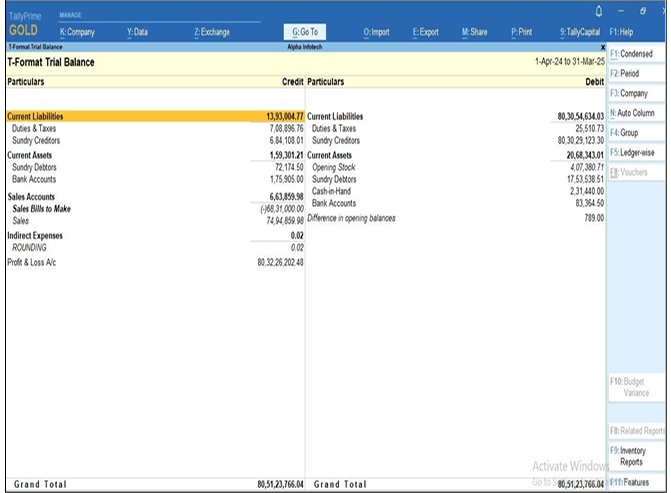
Task: Select Sundry Debtors on the credit side
Action: click(x=155, y=167)
